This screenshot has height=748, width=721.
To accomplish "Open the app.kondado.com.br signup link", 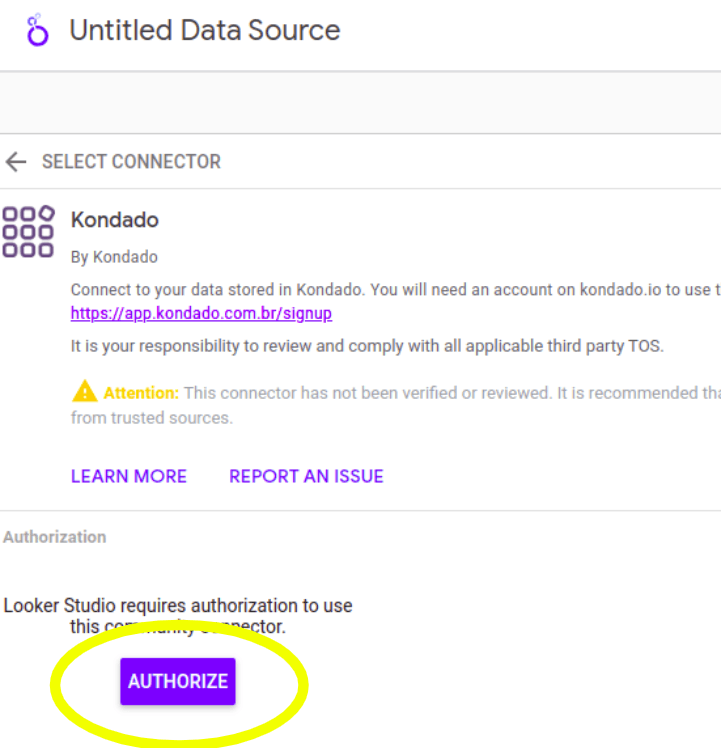I will click(x=201, y=313).
